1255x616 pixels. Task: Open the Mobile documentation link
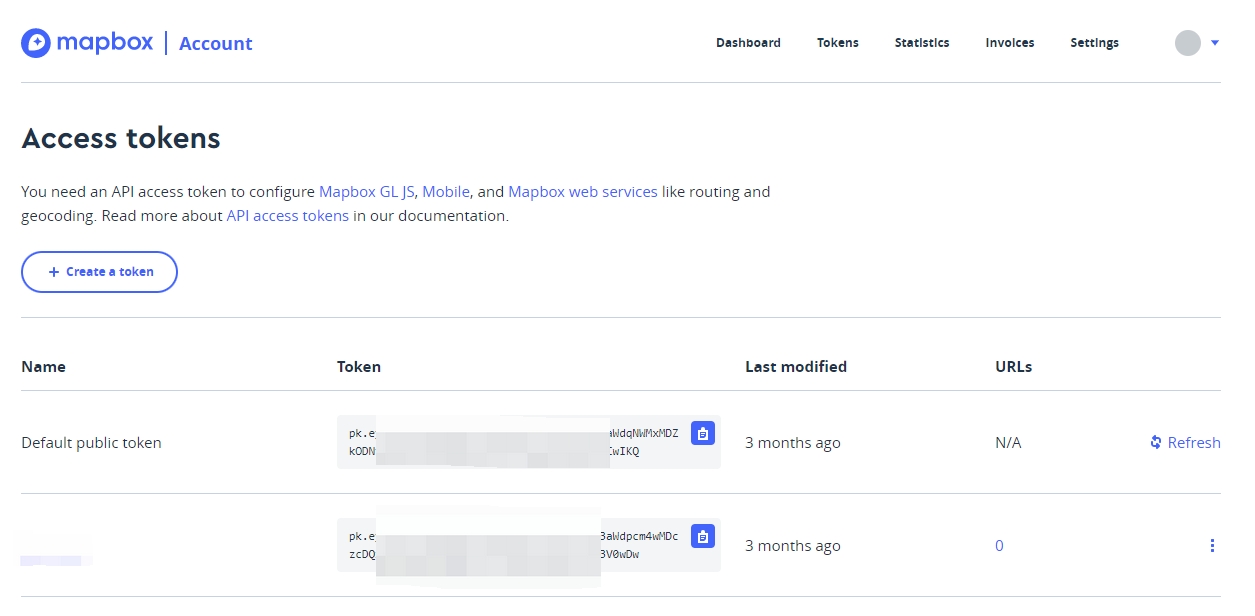pyautogui.click(x=446, y=191)
